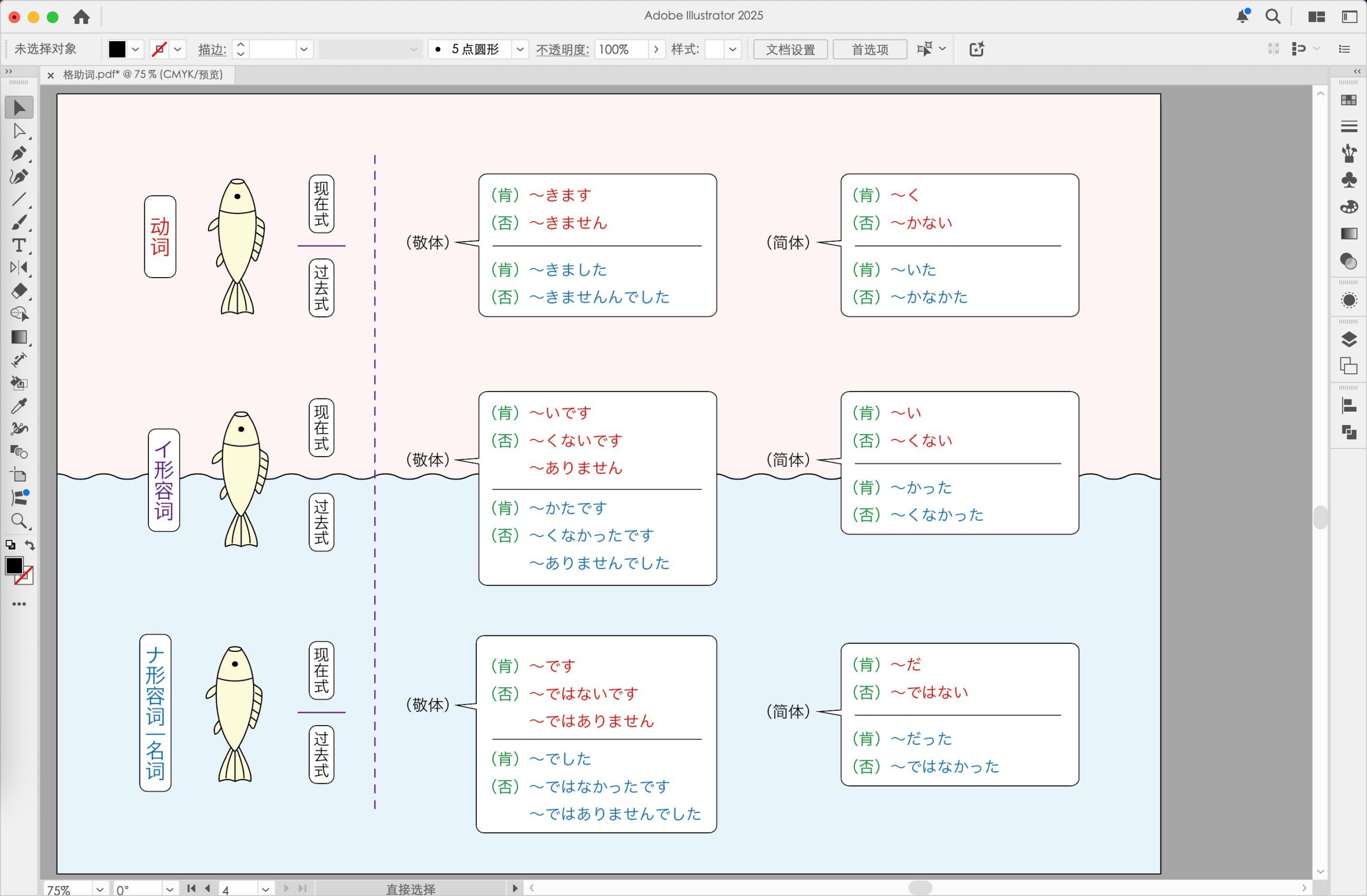Screen dimensions: 1367x896
Task: Open the fill color dropdown
Action: [136, 50]
